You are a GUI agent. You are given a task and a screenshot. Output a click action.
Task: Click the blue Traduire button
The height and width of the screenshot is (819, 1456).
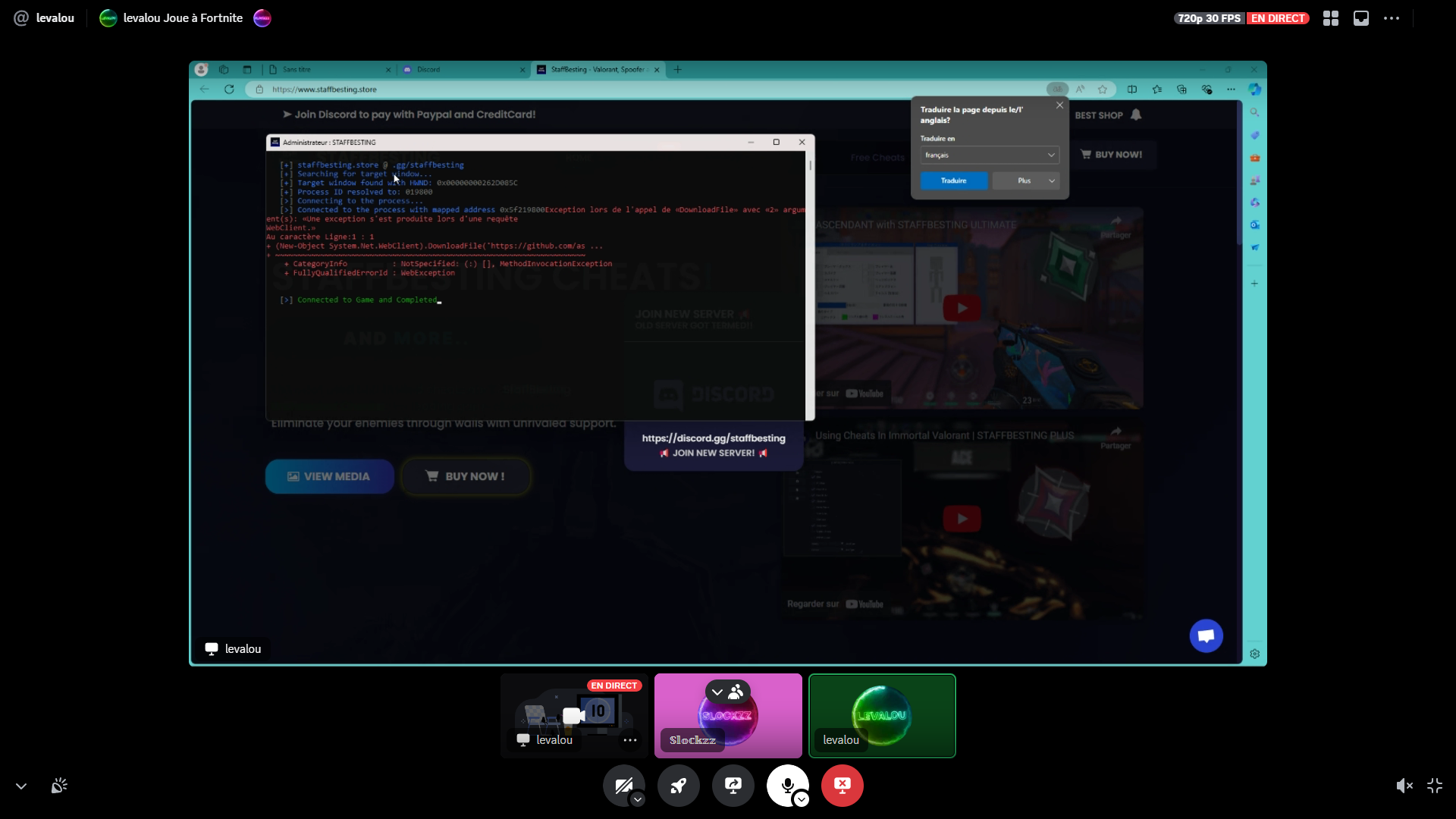pos(954,180)
